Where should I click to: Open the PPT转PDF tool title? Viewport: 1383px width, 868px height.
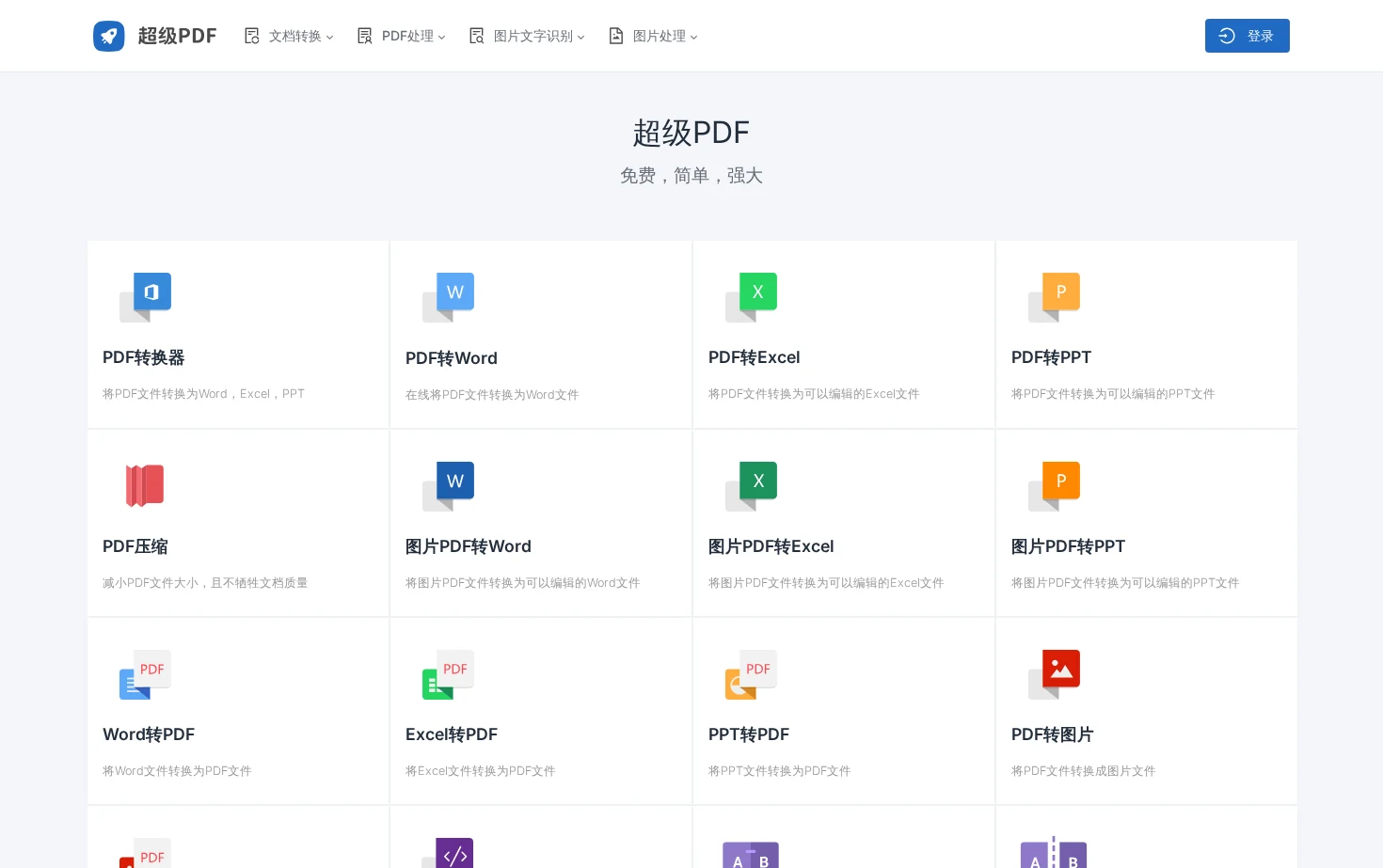(749, 734)
